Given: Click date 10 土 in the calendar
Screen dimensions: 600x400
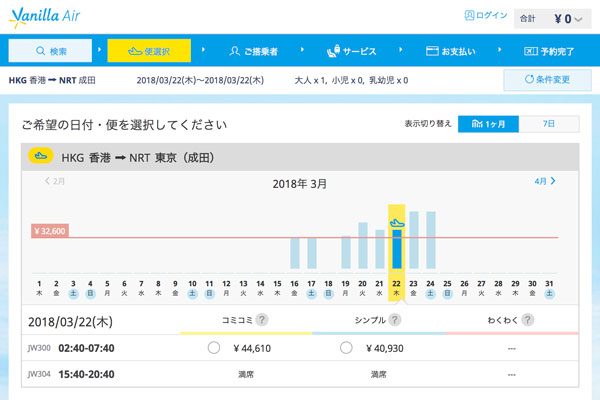Looking at the screenshot, I should (192, 288).
